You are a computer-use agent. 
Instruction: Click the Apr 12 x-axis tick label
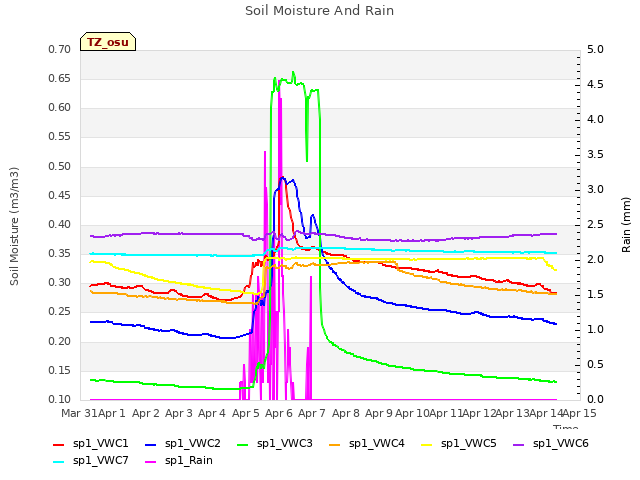[x=479, y=413]
